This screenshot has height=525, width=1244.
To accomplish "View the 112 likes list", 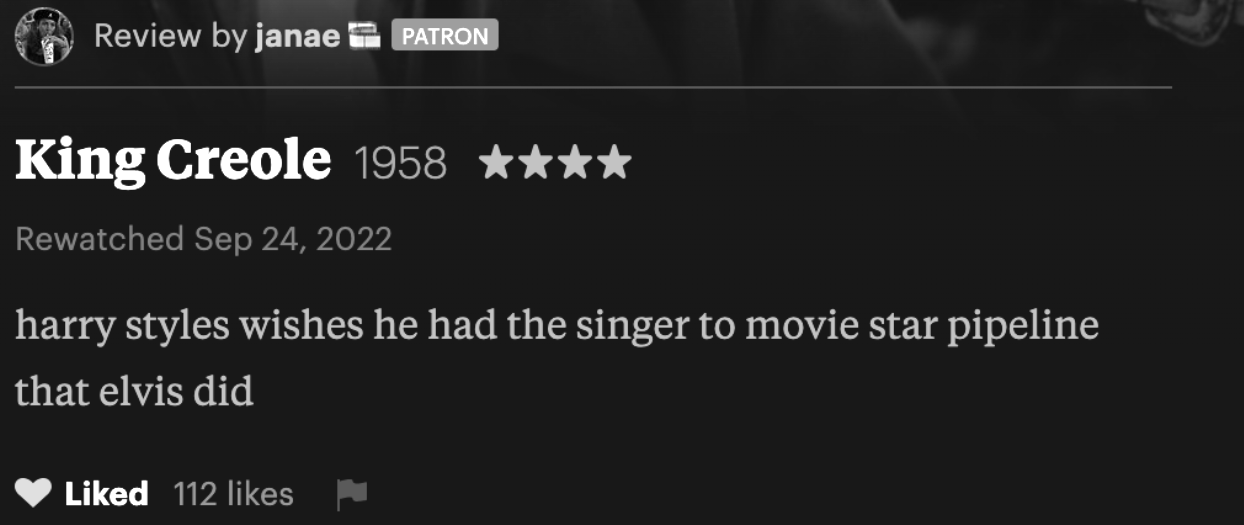I will coord(233,493).
